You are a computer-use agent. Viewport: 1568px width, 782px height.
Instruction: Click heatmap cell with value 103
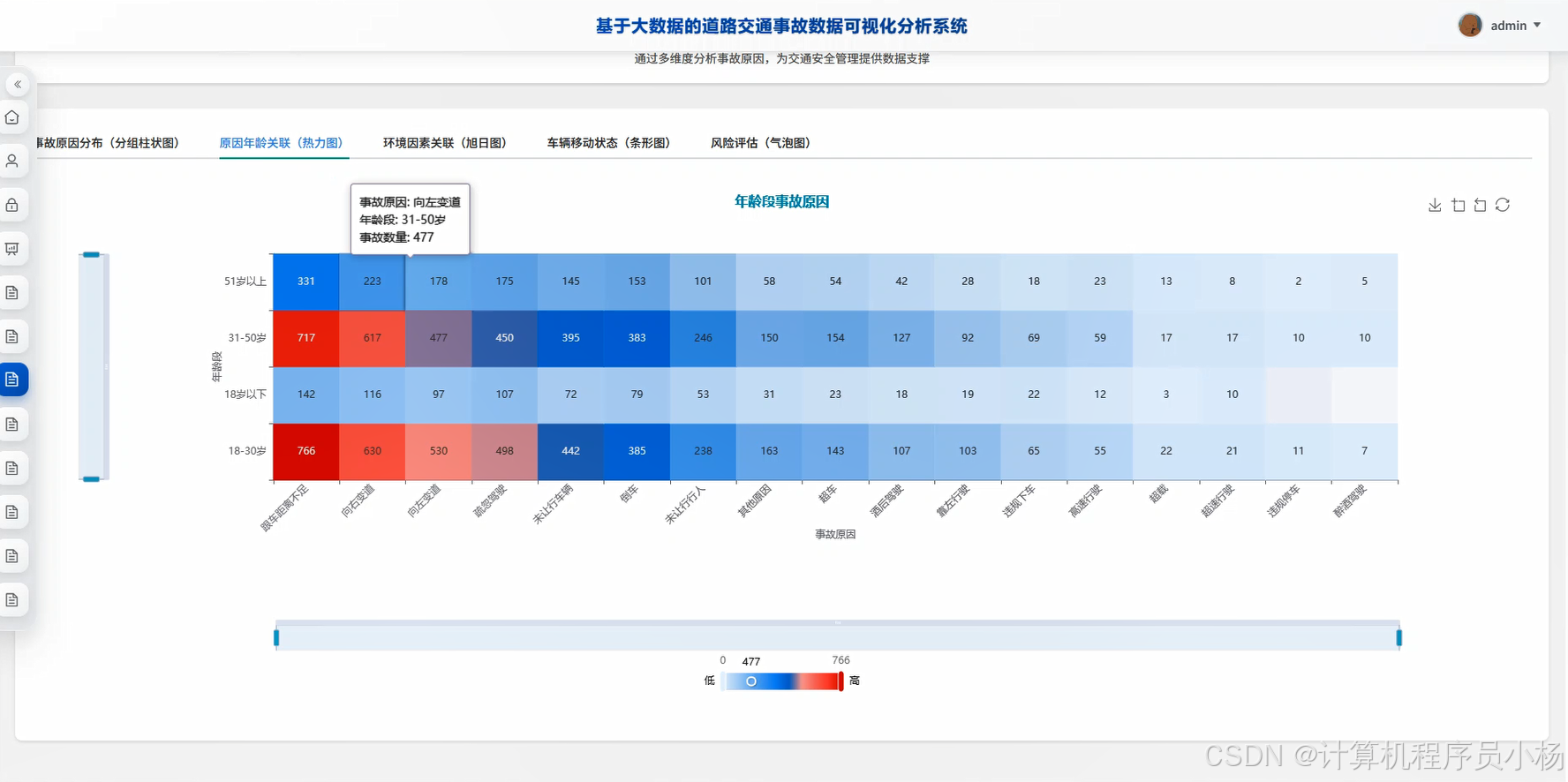coord(968,451)
